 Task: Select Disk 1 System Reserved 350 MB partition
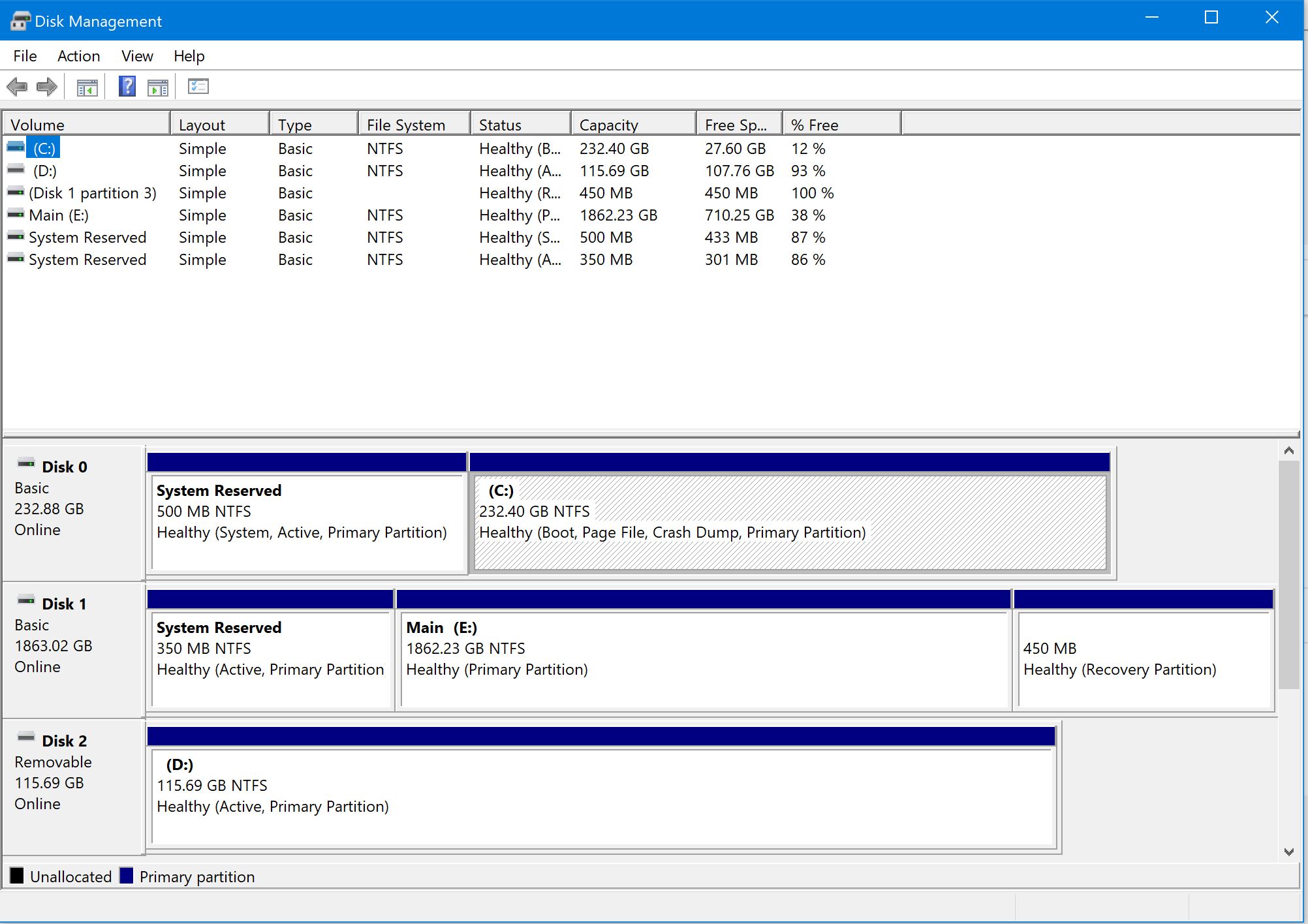pyautogui.click(x=270, y=650)
